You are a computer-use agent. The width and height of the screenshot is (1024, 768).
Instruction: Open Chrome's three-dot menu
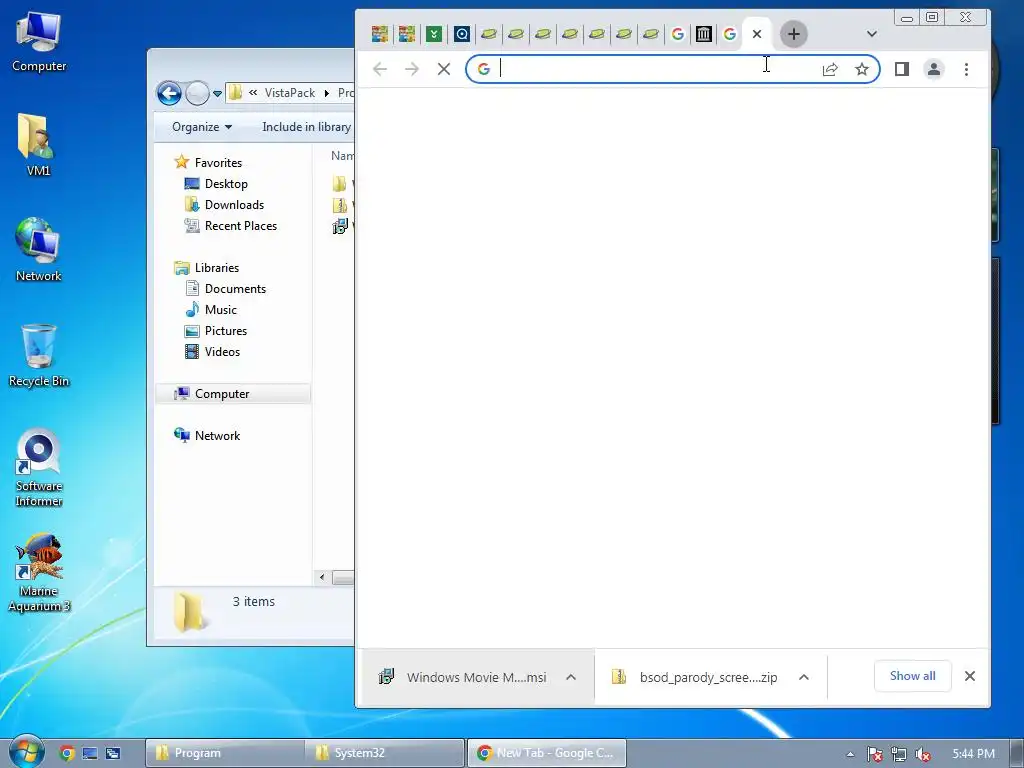[x=967, y=69]
